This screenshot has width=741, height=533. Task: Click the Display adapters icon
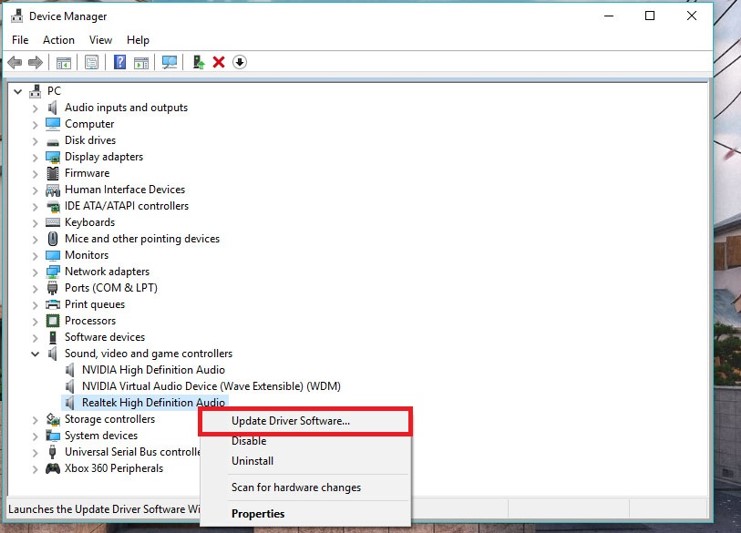click(52, 157)
